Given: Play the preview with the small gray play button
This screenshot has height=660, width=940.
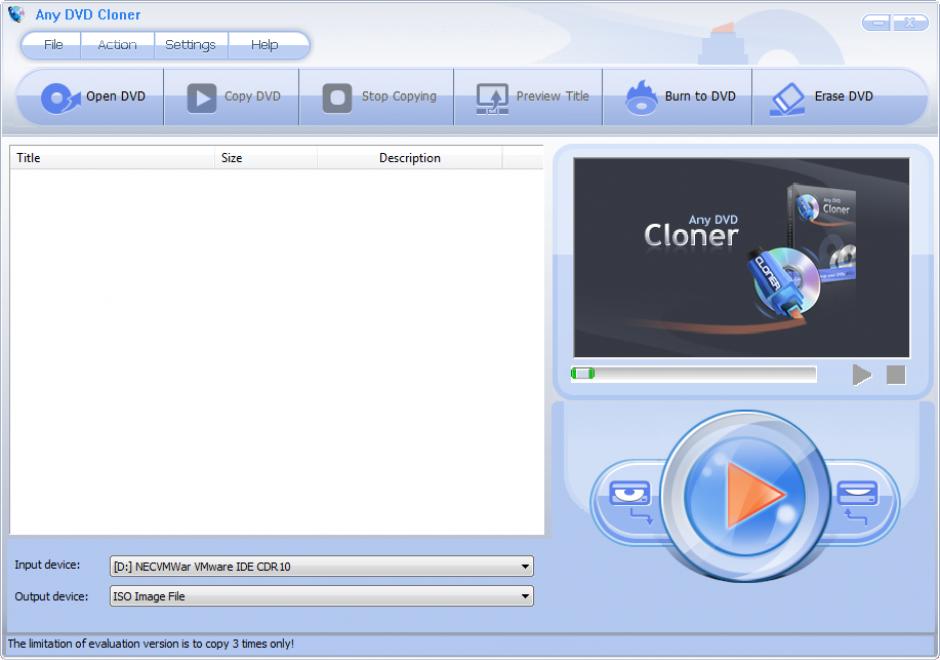Looking at the screenshot, I should 861,375.
